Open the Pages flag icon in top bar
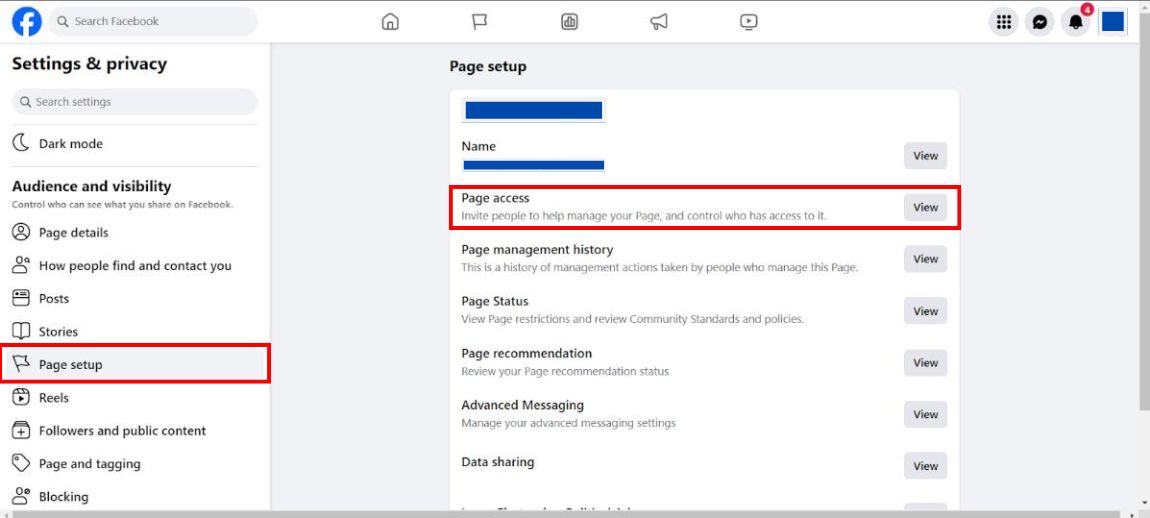This screenshot has width=1150, height=518. [x=480, y=22]
